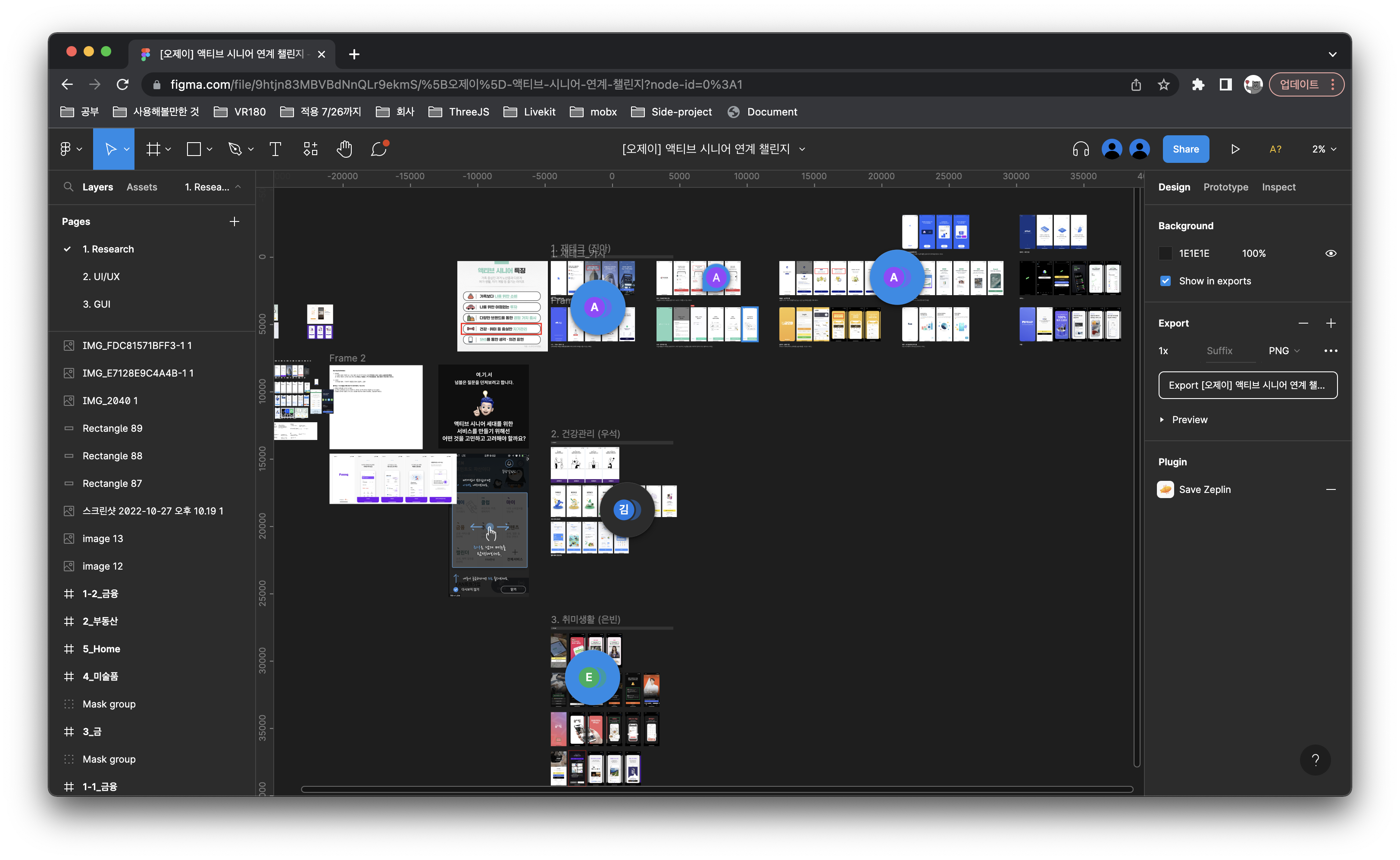
Task: Select the Hand tool
Action: [344, 149]
